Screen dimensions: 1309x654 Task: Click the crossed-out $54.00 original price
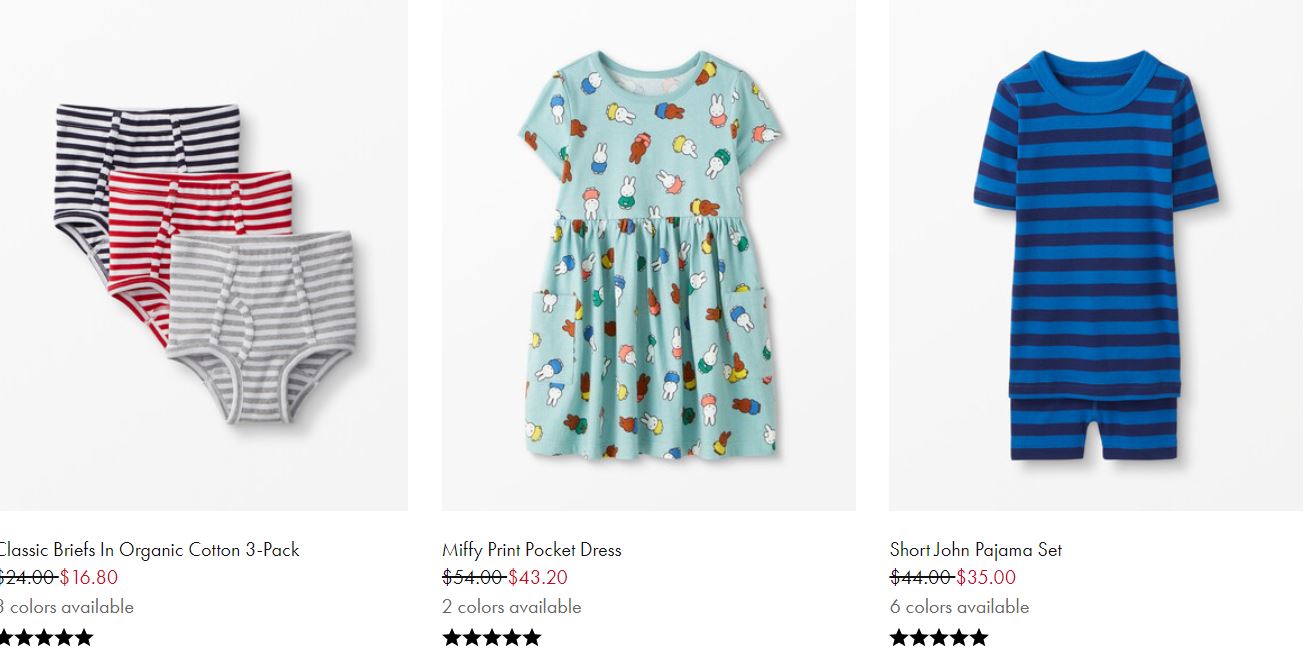472,577
